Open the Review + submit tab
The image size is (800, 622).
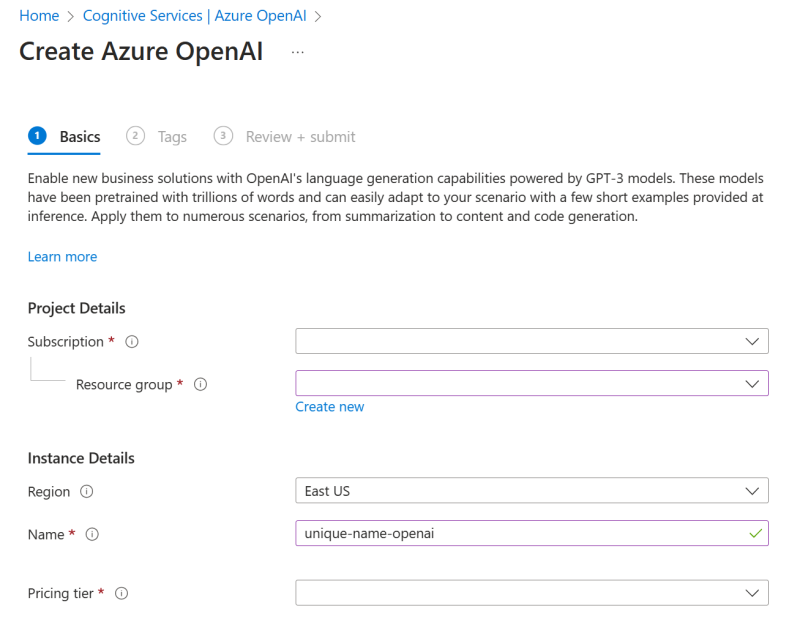pos(300,136)
